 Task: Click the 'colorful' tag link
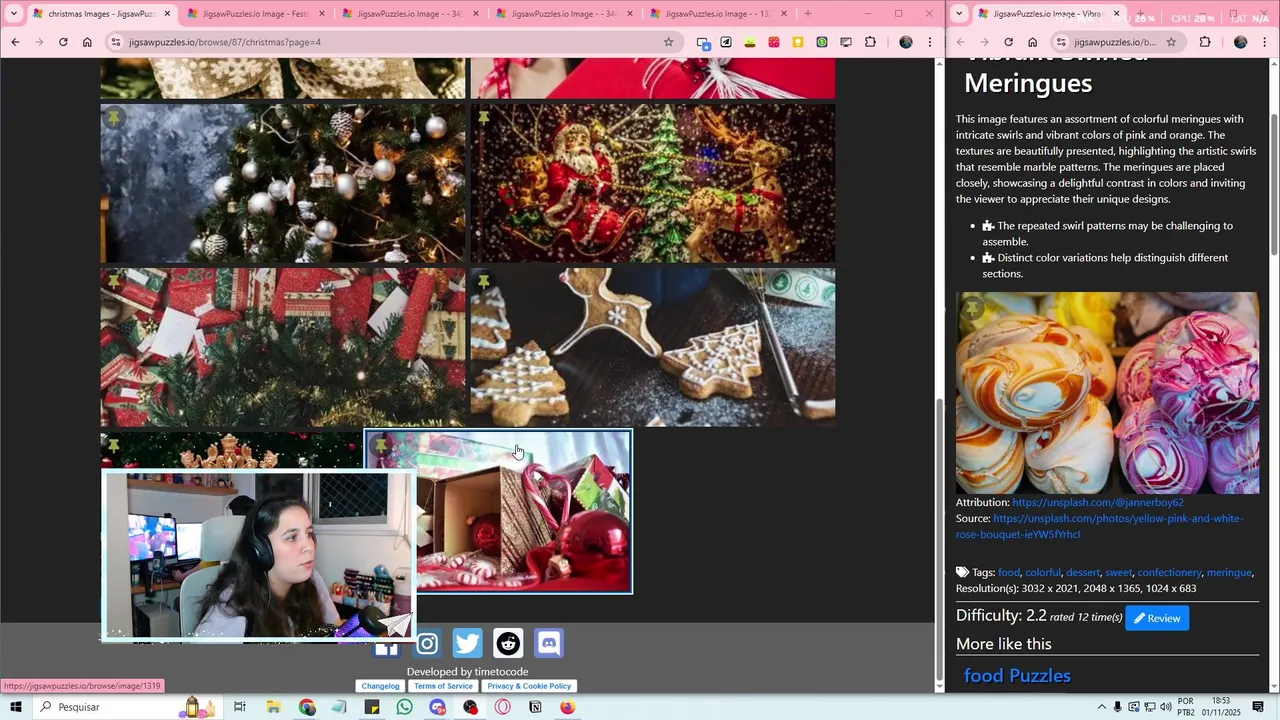1043,572
